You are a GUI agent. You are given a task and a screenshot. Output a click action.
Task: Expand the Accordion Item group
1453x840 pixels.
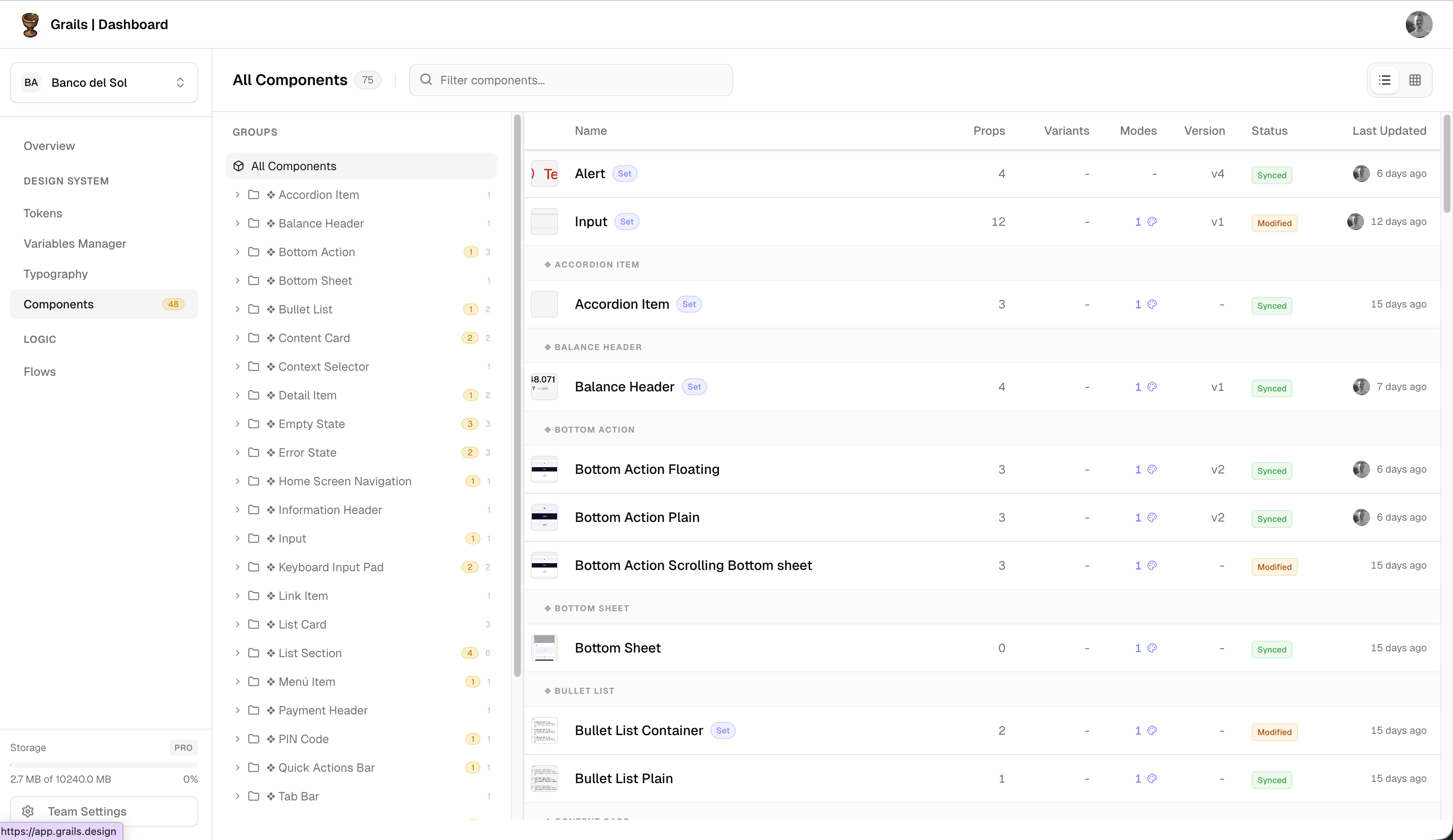click(x=238, y=195)
